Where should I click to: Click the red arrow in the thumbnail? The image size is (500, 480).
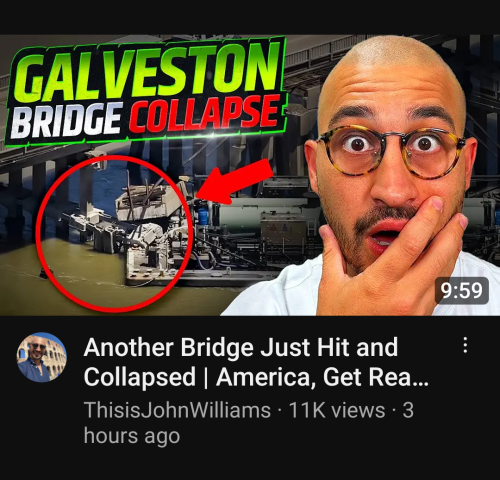pos(234,181)
